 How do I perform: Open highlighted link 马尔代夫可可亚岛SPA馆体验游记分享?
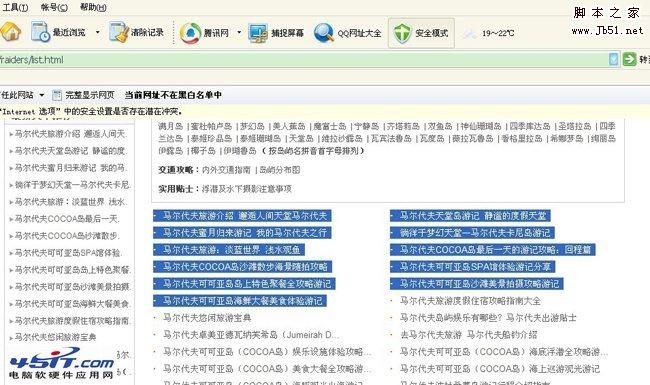pyautogui.click(x=475, y=267)
